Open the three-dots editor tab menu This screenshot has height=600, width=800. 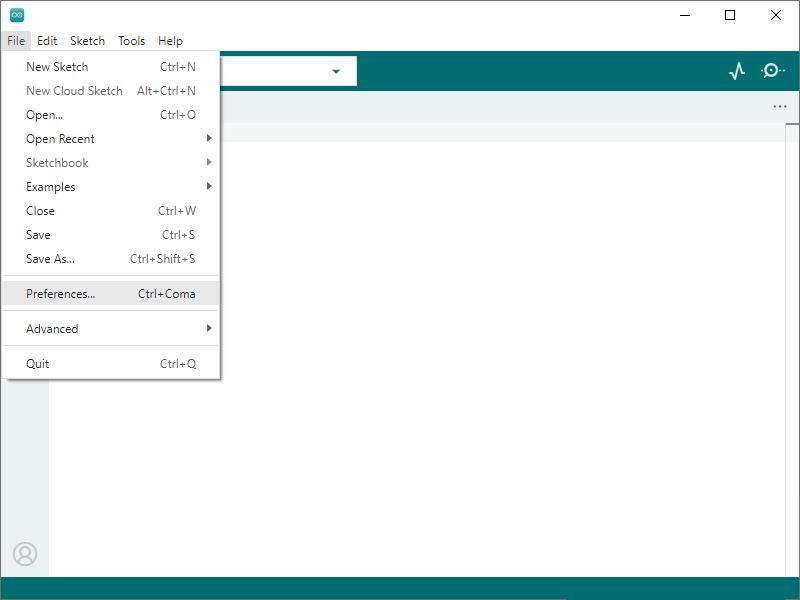pos(780,107)
